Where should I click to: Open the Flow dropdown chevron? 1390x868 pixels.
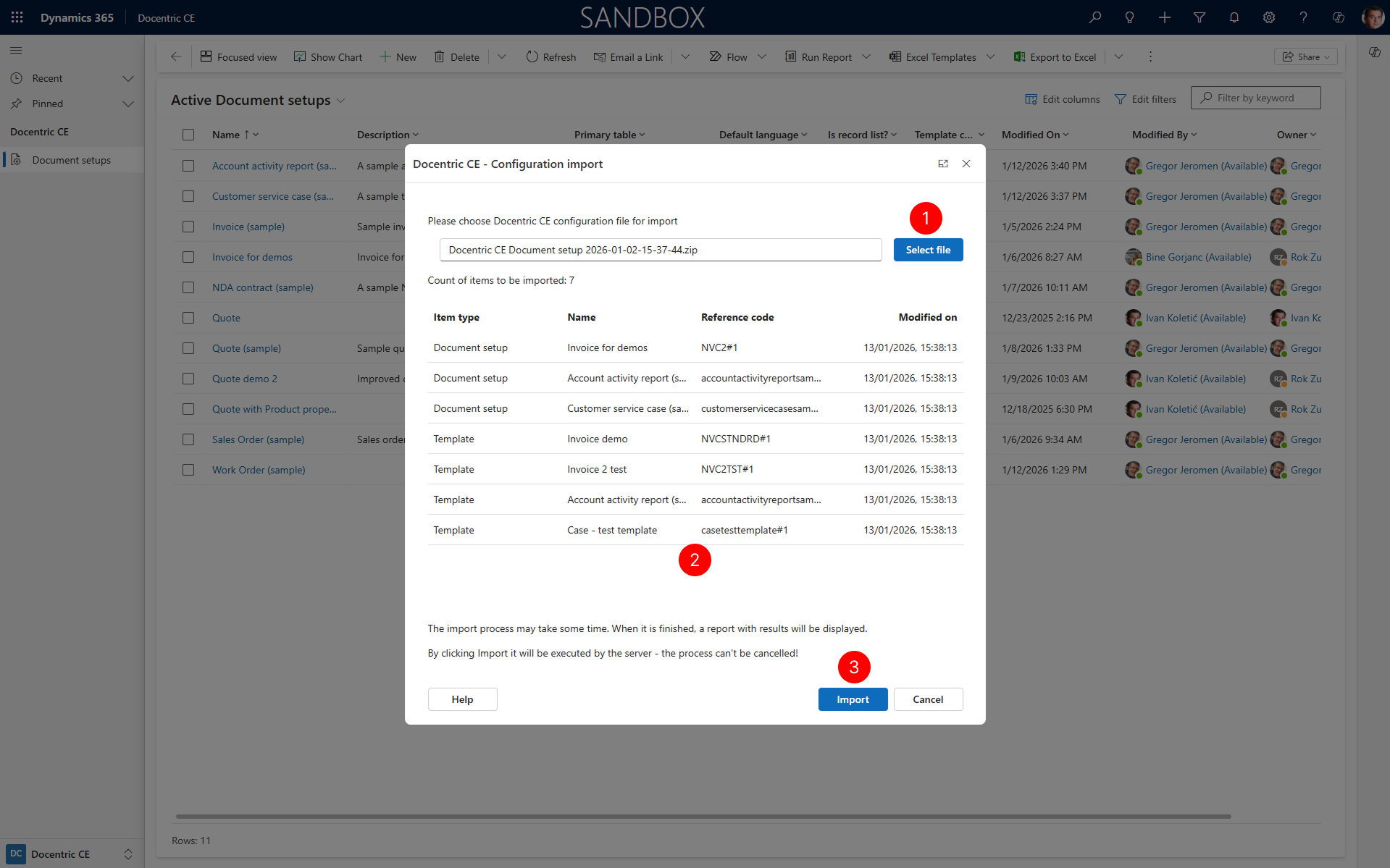pos(762,56)
